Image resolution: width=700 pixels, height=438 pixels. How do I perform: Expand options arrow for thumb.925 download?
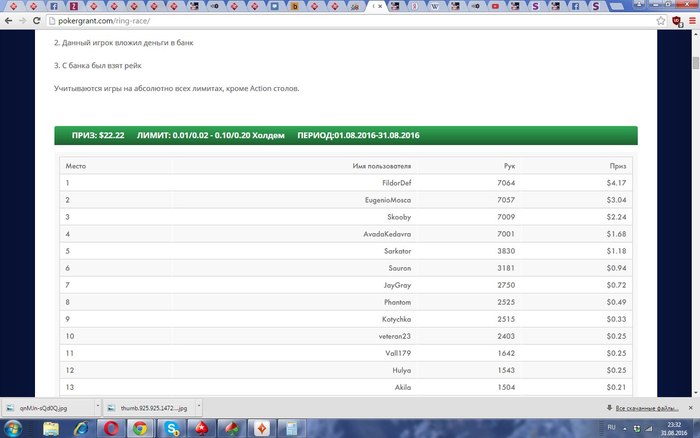(x=199, y=406)
